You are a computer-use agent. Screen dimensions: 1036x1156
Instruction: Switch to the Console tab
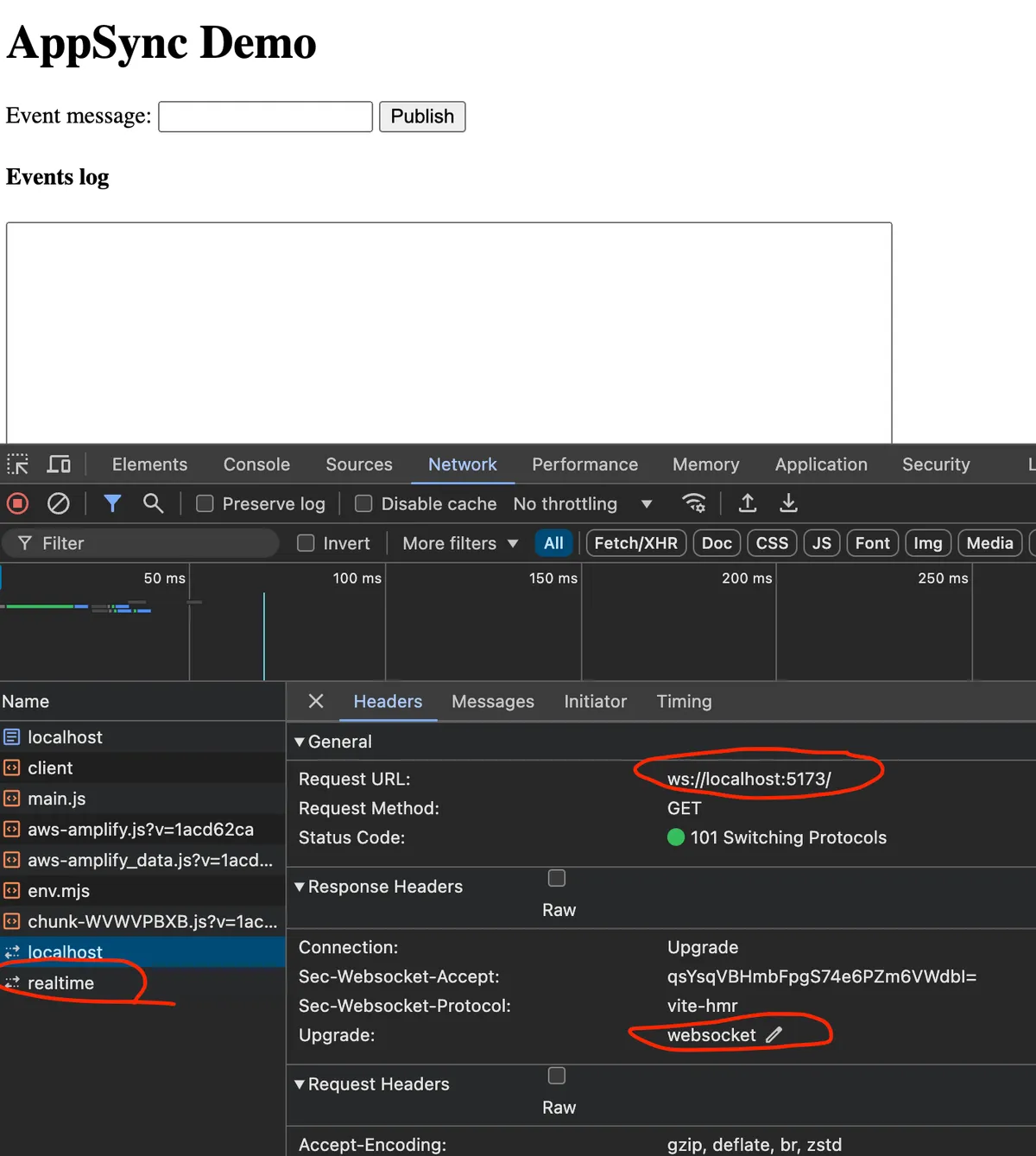256,464
